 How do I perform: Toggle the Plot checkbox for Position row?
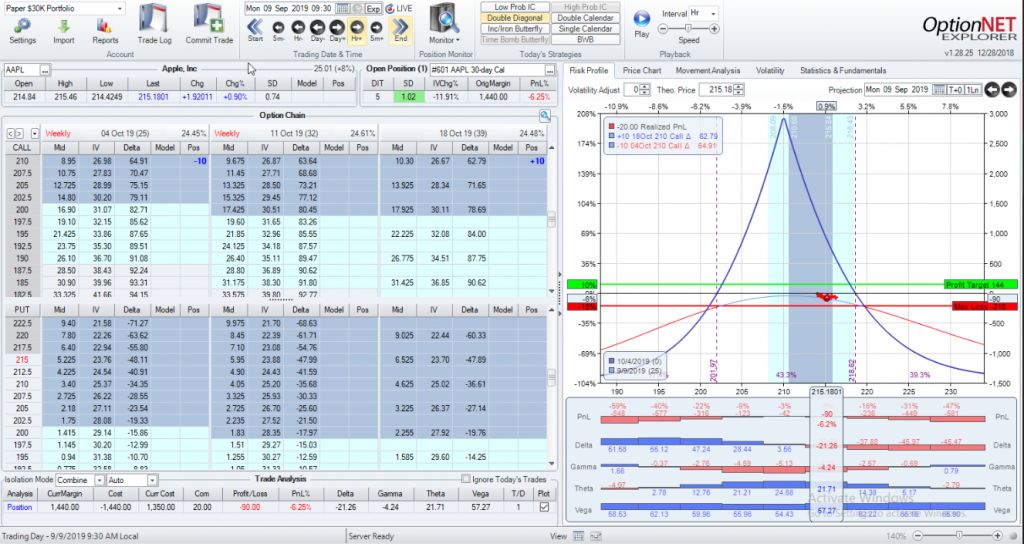tap(544, 507)
